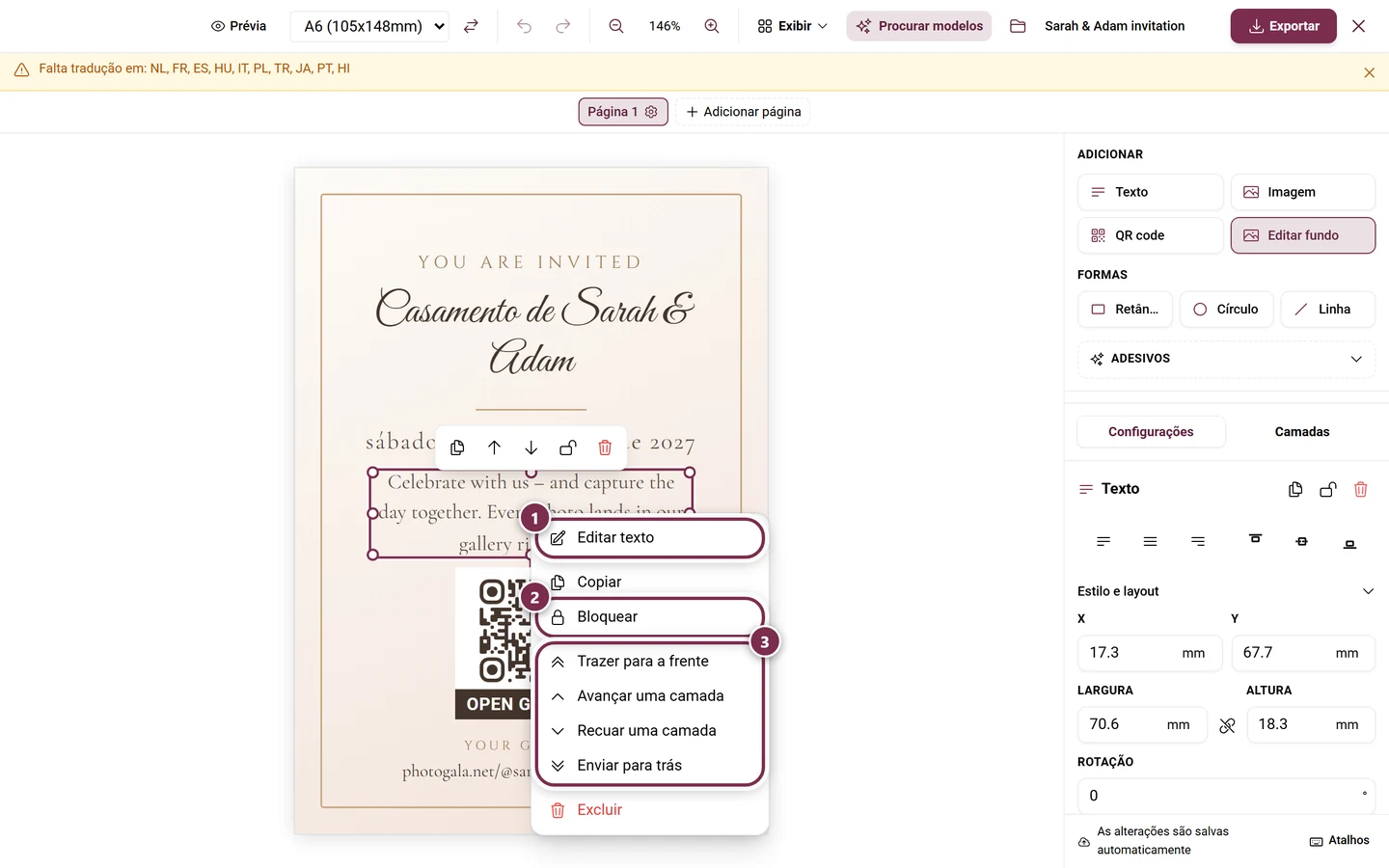This screenshot has height=868, width=1389.
Task: Delete element using floating toolbar trash
Action: coord(605,448)
